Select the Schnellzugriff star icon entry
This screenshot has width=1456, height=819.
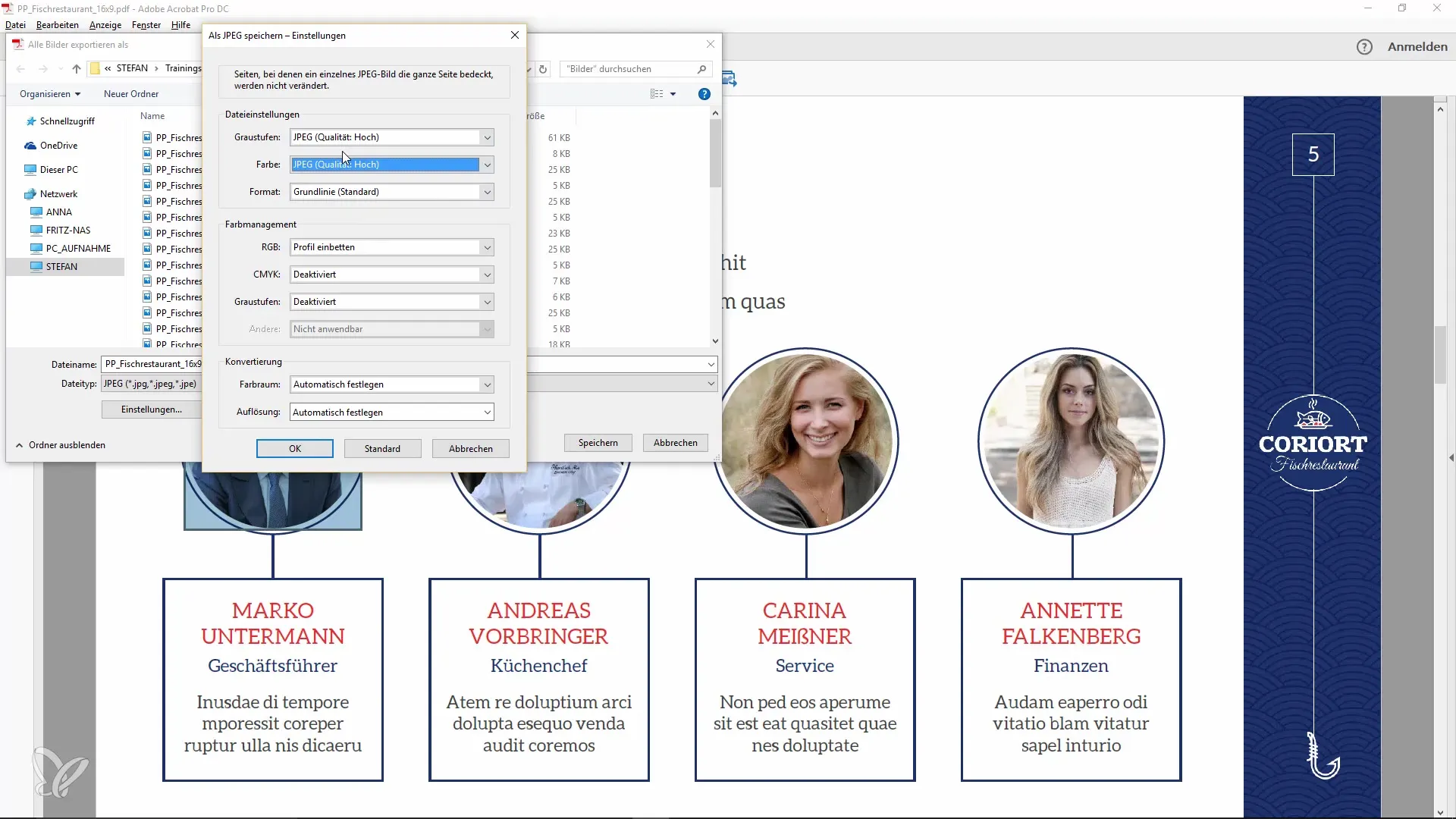pos(61,121)
